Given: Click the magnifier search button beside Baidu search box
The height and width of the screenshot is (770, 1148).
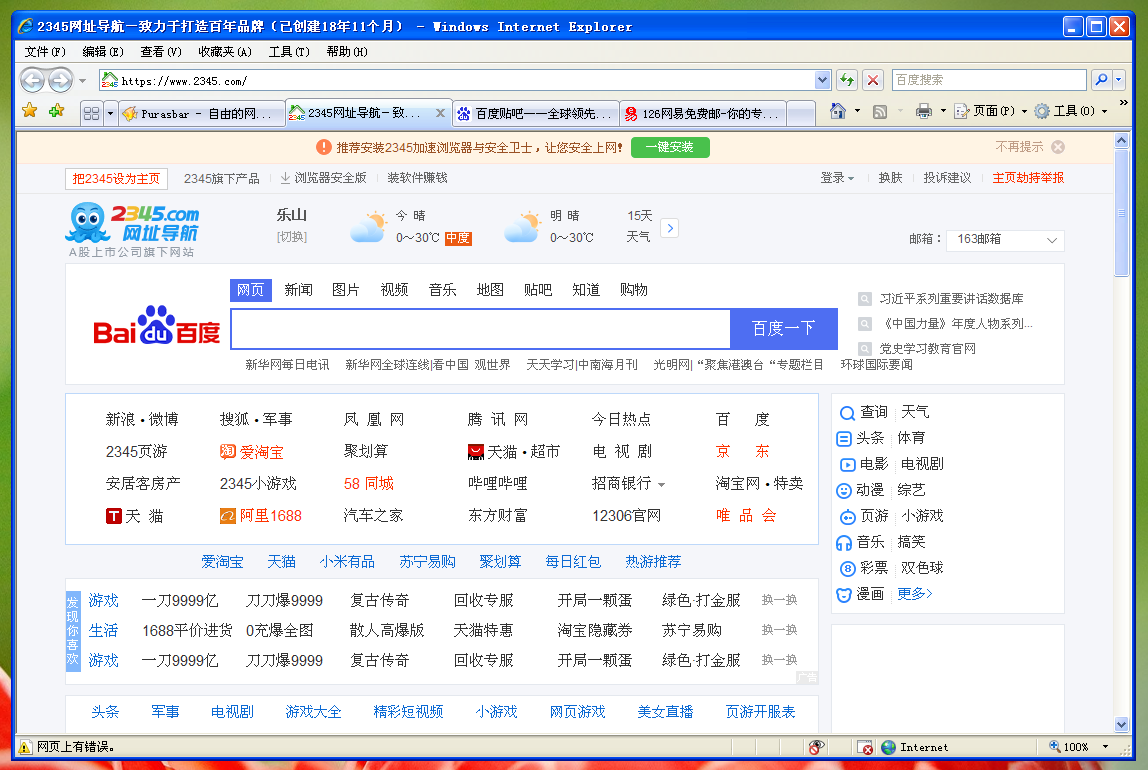Looking at the screenshot, I should click(x=1101, y=79).
